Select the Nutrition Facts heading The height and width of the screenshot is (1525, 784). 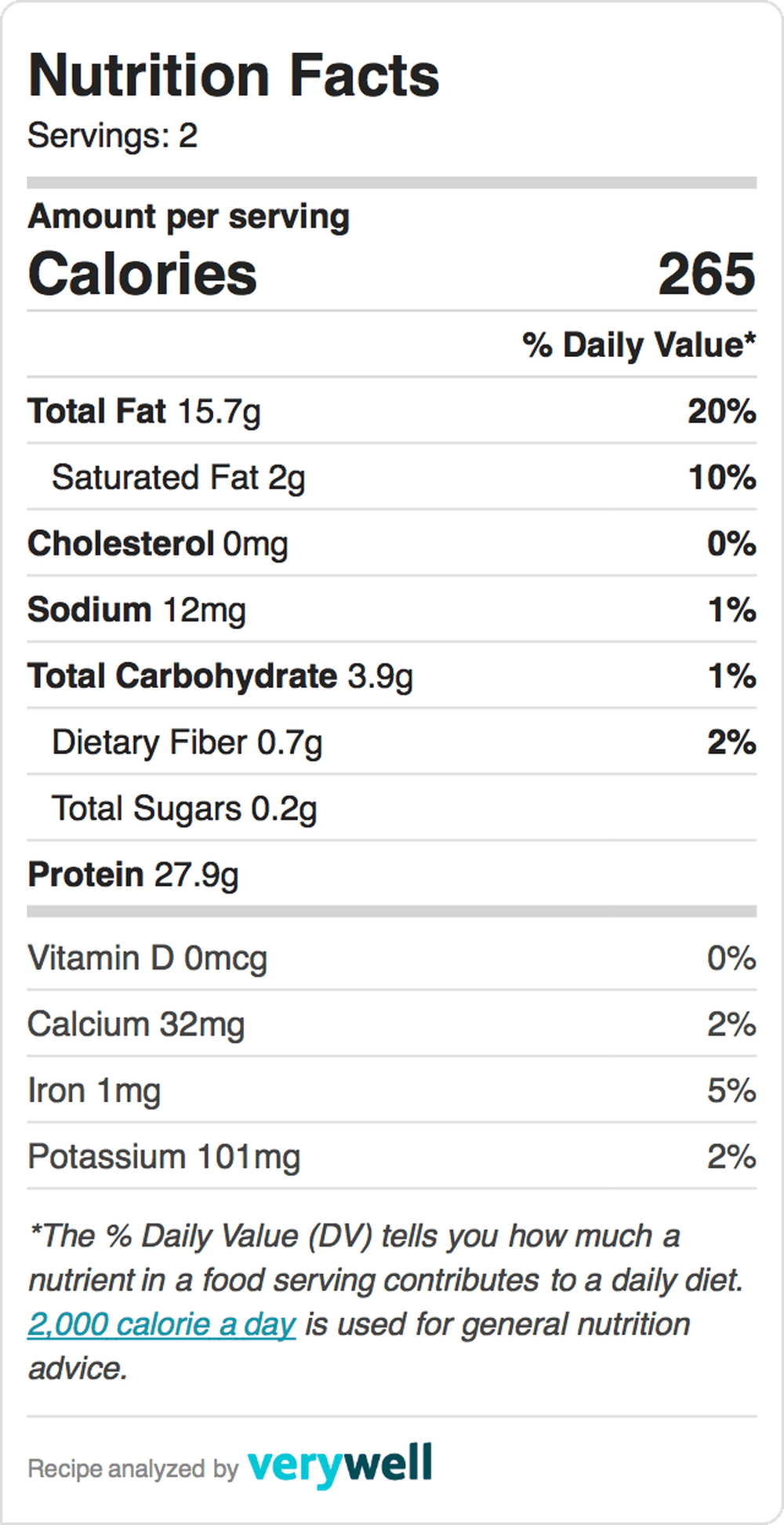click(234, 75)
